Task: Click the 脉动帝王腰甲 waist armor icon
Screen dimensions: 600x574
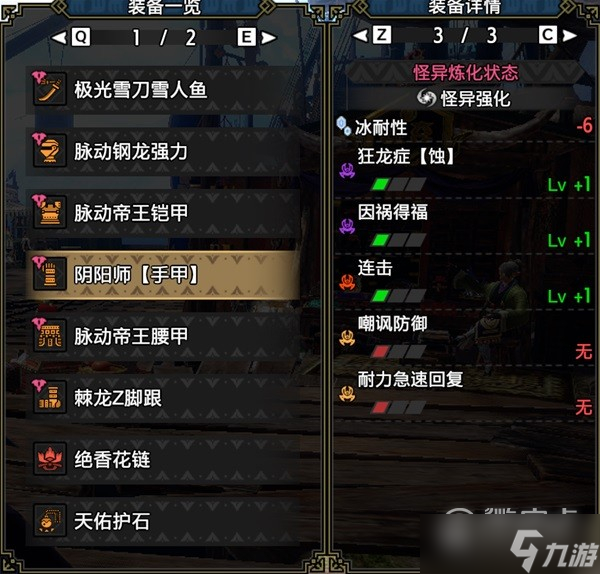Action: (50, 336)
